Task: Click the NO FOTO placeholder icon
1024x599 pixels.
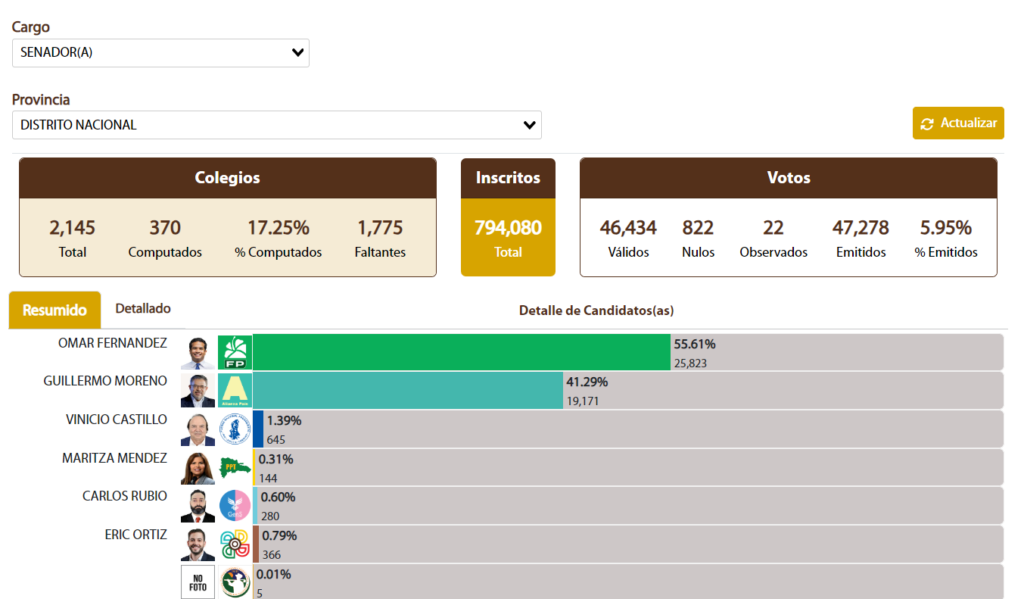Action: (x=198, y=581)
